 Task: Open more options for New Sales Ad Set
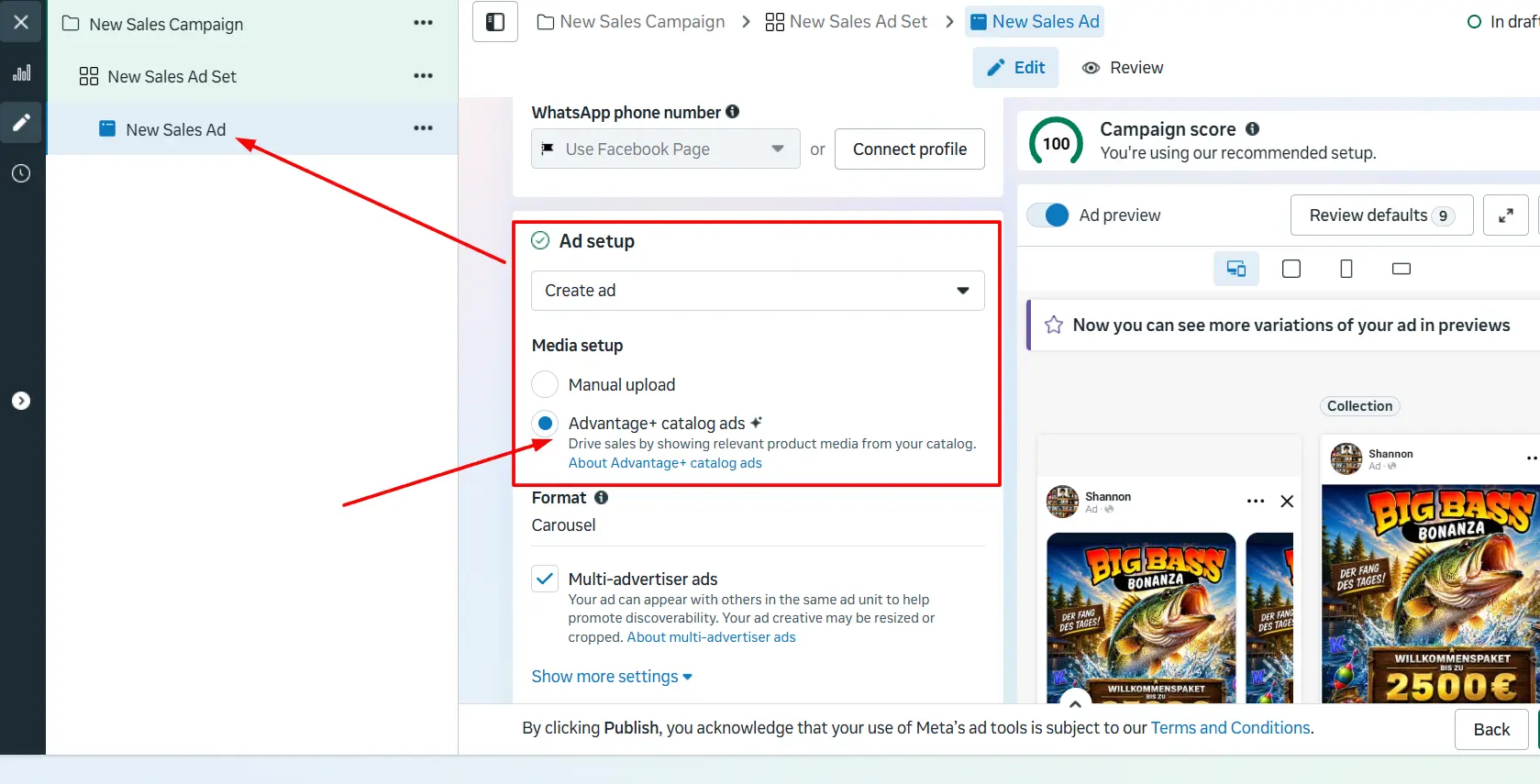click(423, 76)
